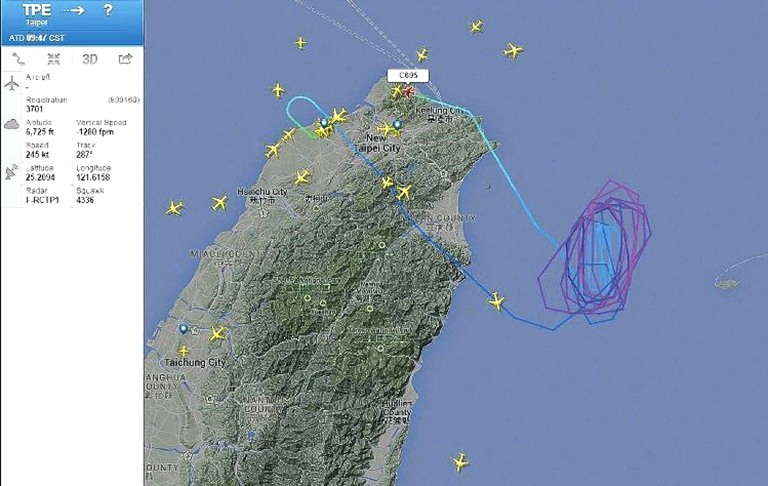
Task: Click the cloud altitude icon in sidebar
Action: 12,124
